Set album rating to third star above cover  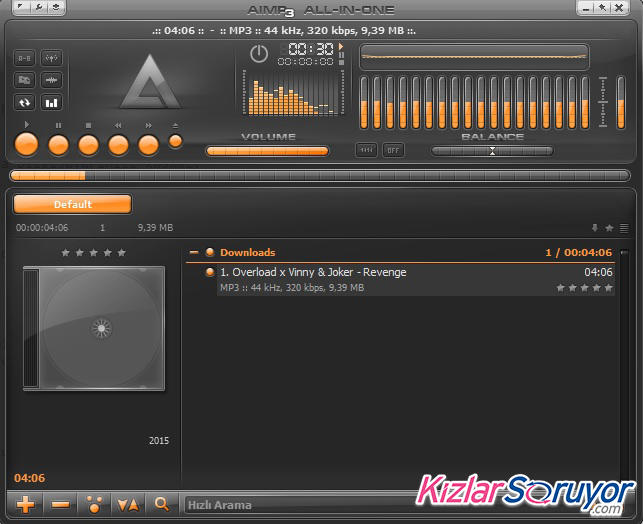pos(93,253)
